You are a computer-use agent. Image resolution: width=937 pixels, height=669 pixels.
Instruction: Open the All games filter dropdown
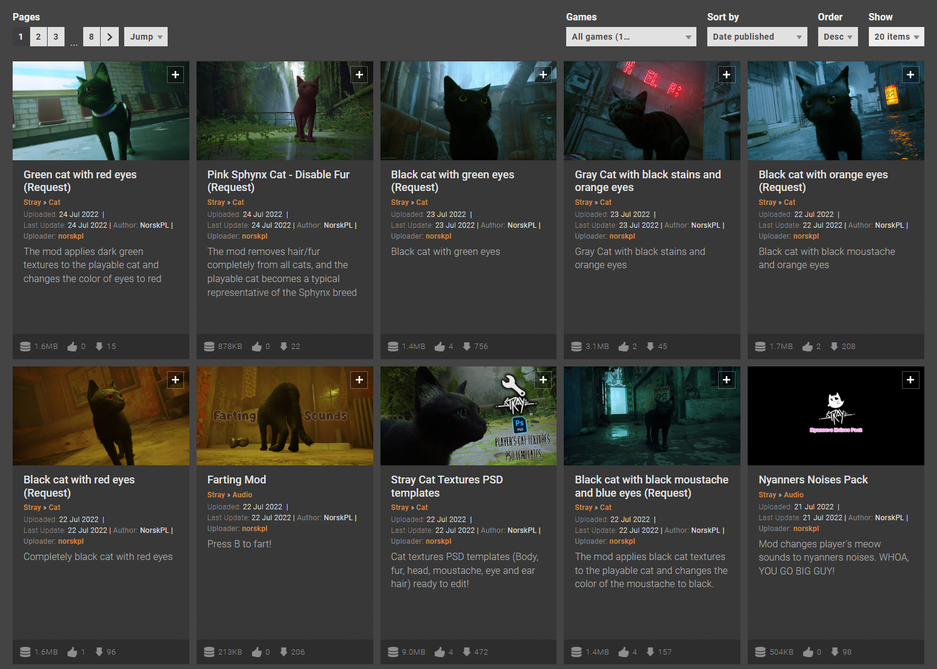pyautogui.click(x=631, y=37)
